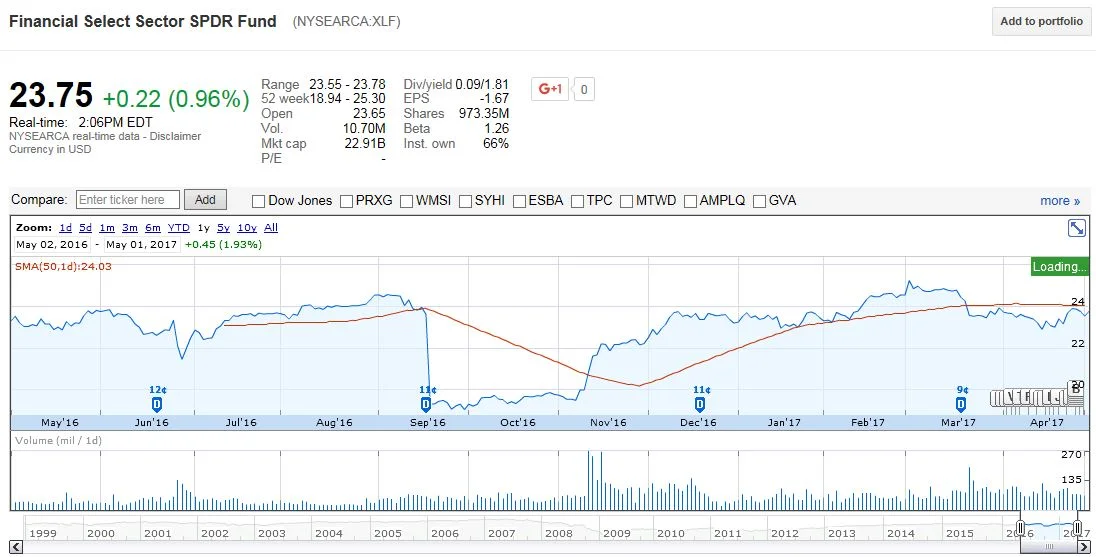
Task: Click the Add compare button
Action: 205,200
